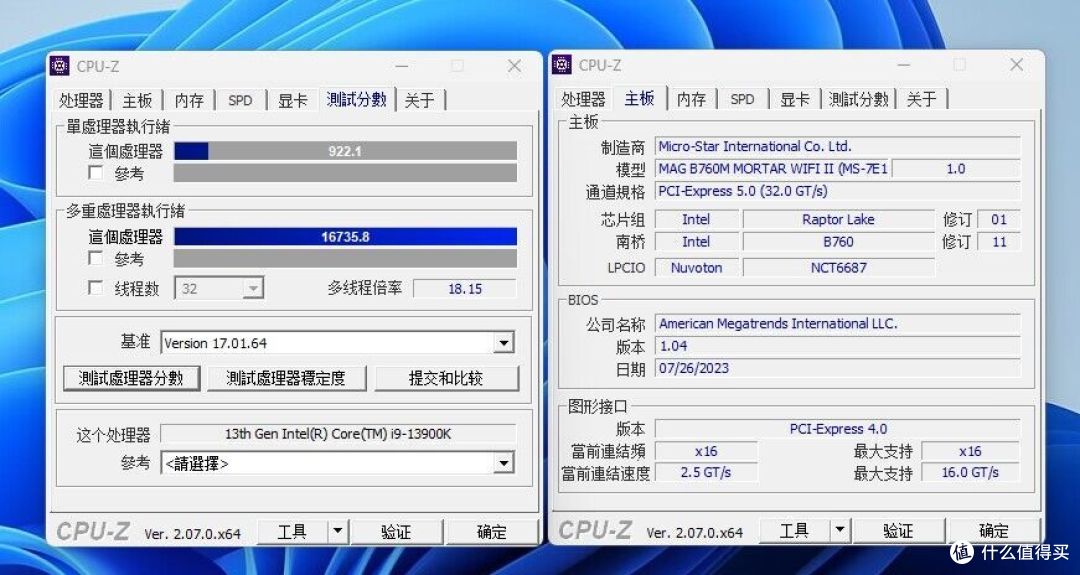Open 内存 tab in left window
1080x575 pixels.
coord(189,101)
